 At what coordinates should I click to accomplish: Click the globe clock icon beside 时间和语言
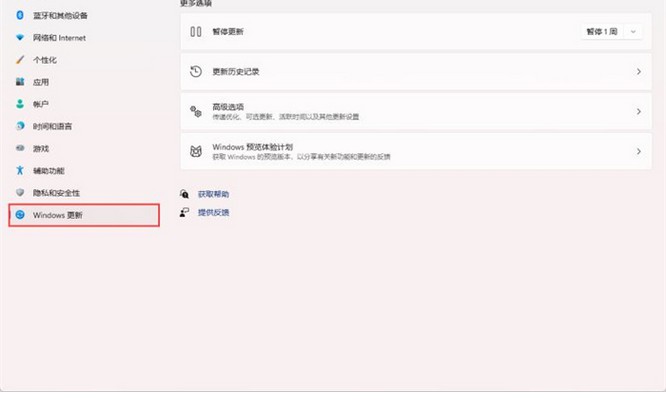(x=19, y=126)
